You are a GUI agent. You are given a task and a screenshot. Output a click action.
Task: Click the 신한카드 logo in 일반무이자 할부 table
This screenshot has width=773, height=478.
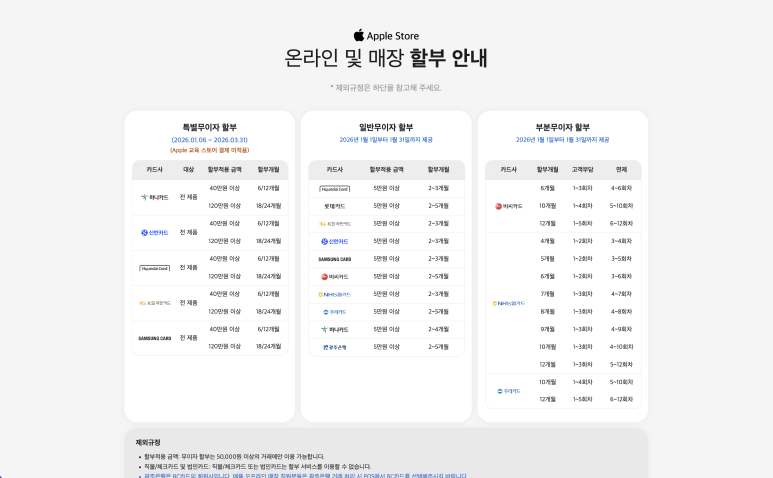pos(335,241)
